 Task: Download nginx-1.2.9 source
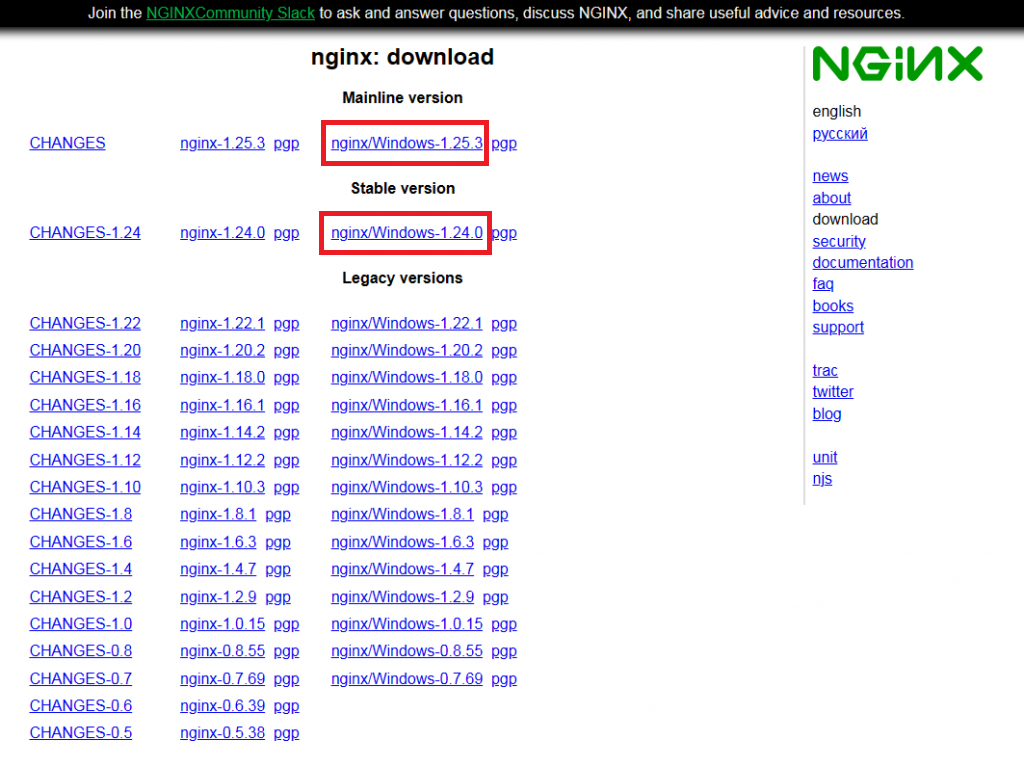pos(218,596)
